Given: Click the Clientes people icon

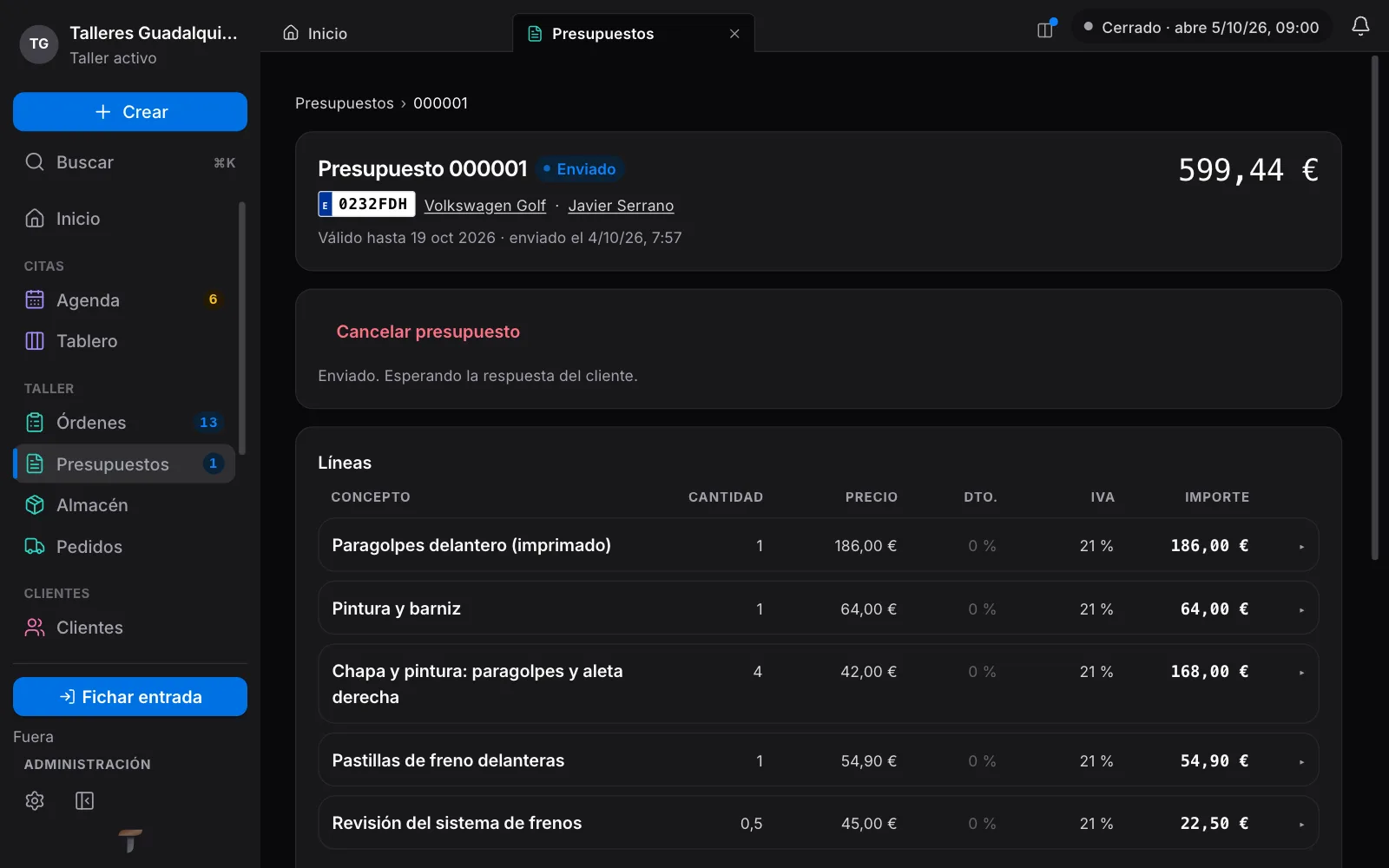Looking at the screenshot, I should tap(35, 628).
